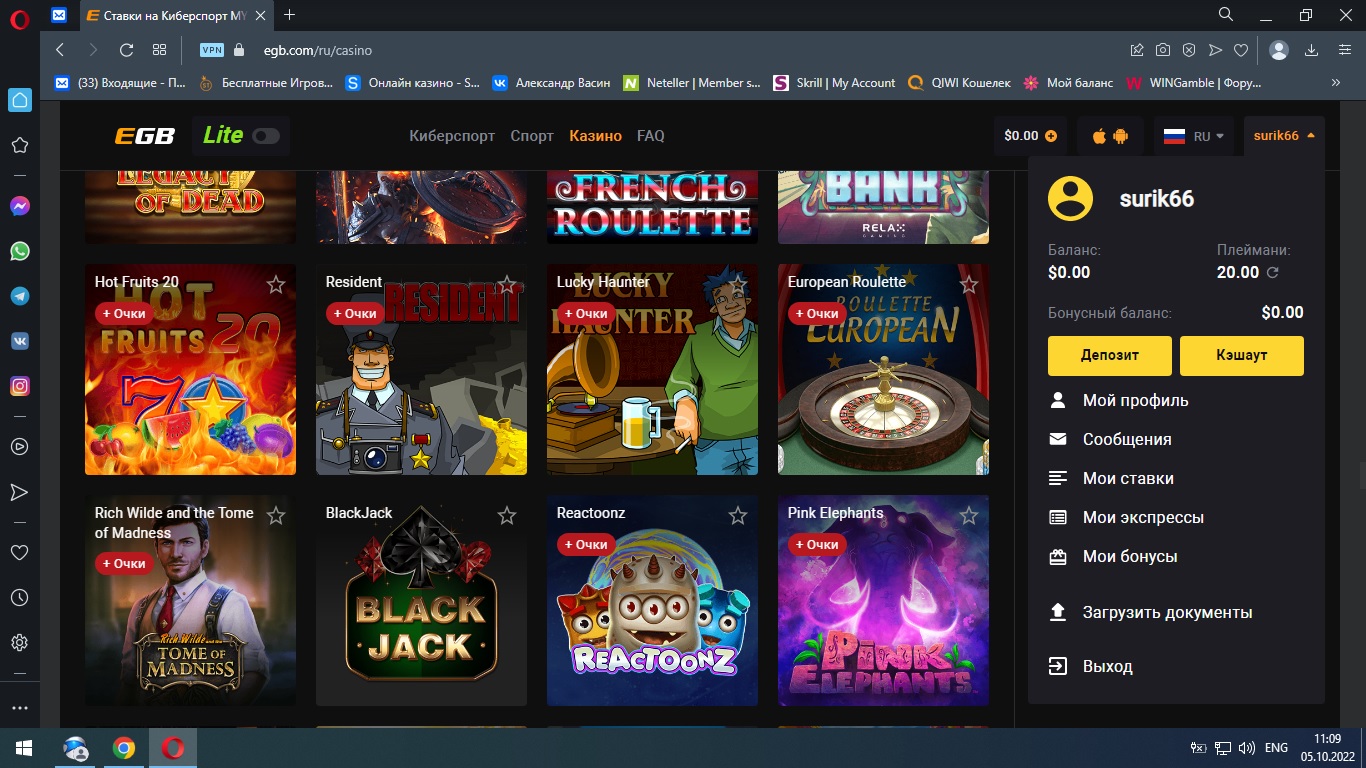Favorite Reactoonz with the star
The height and width of the screenshot is (768, 1366).
point(738,516)
